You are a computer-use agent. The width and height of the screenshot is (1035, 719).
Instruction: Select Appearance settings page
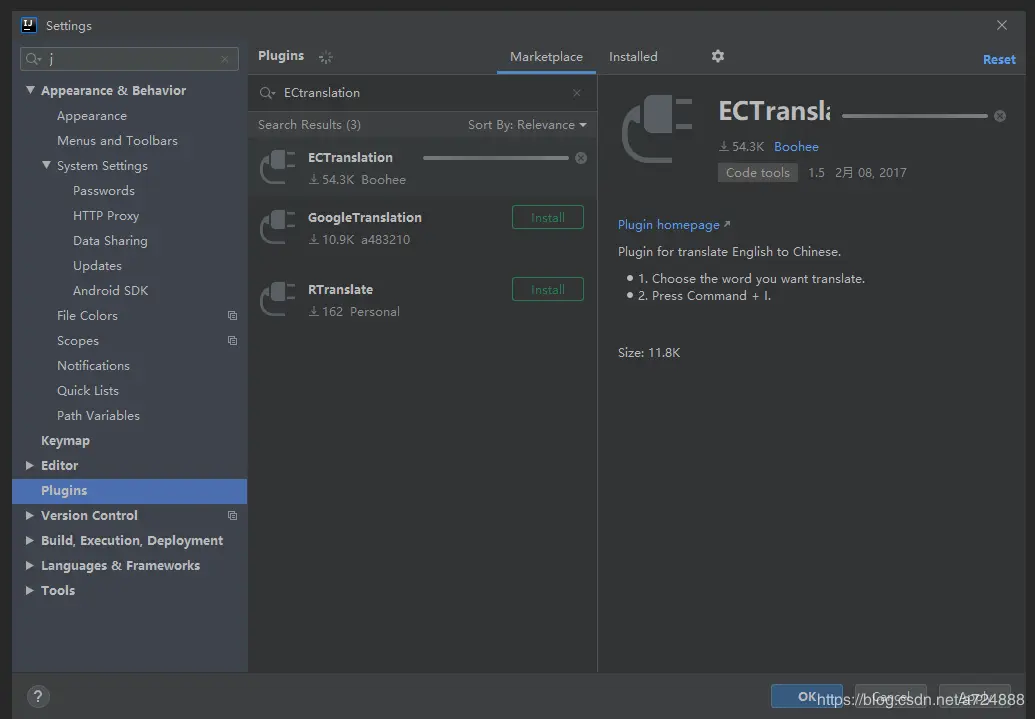point(92,116)
